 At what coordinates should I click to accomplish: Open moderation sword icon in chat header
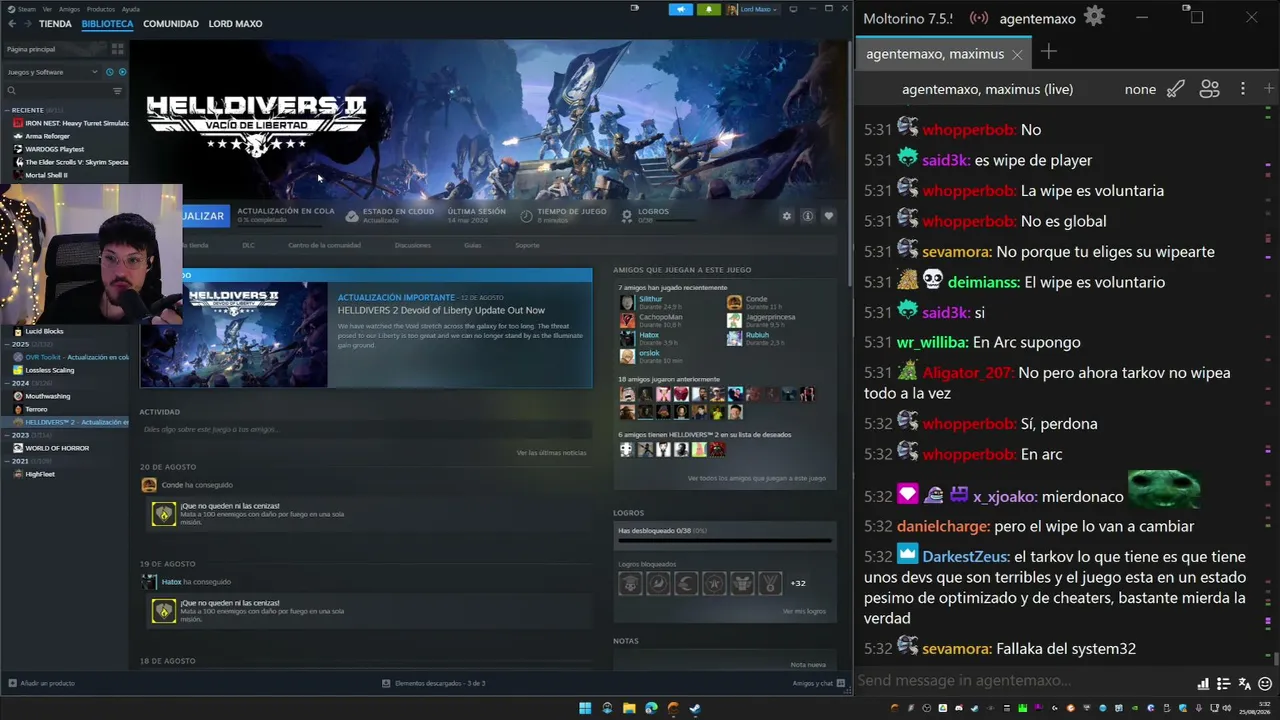tap(1176, 89)
